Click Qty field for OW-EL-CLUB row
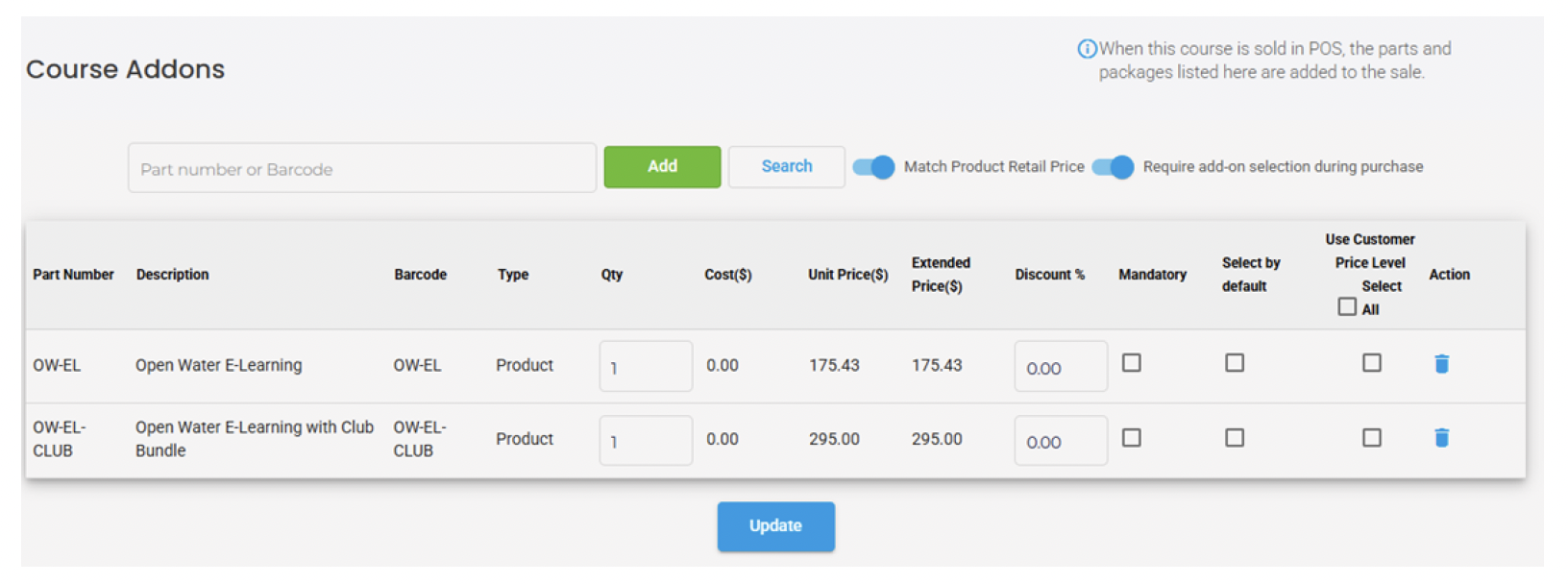Screen dimensions: 1568x584 (646, 441)
